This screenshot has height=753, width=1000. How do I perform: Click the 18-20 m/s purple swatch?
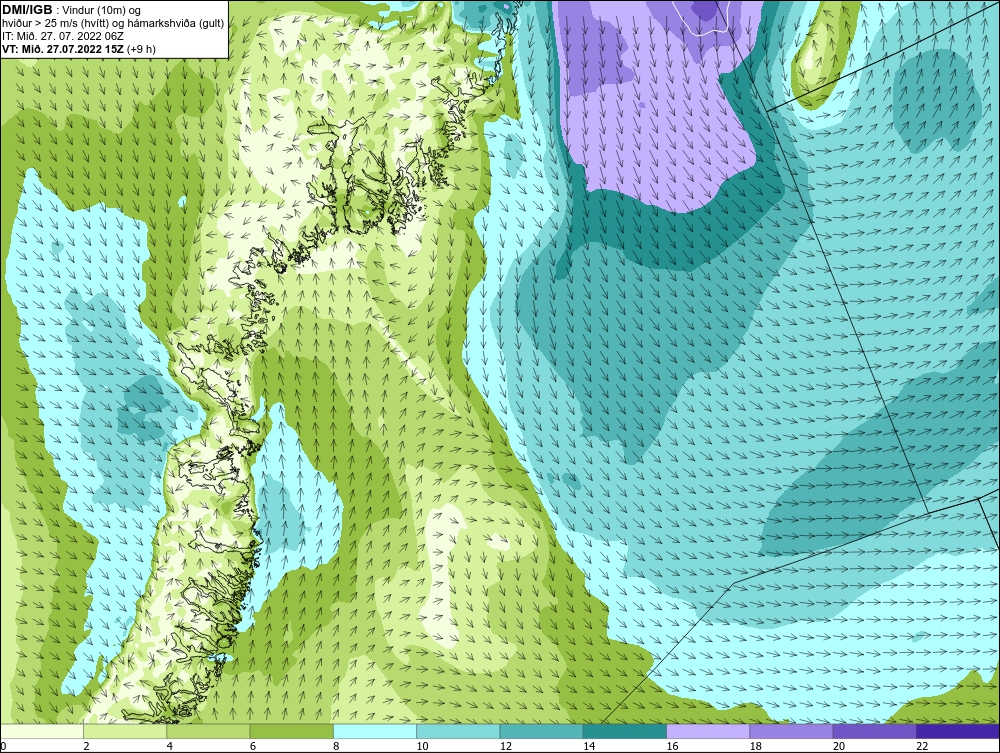[x=791, y=731]
